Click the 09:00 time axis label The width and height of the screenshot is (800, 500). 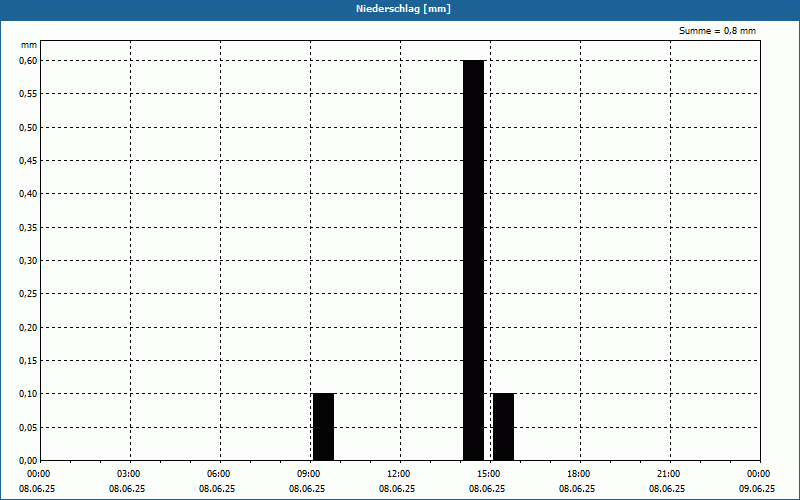point(308,474)
